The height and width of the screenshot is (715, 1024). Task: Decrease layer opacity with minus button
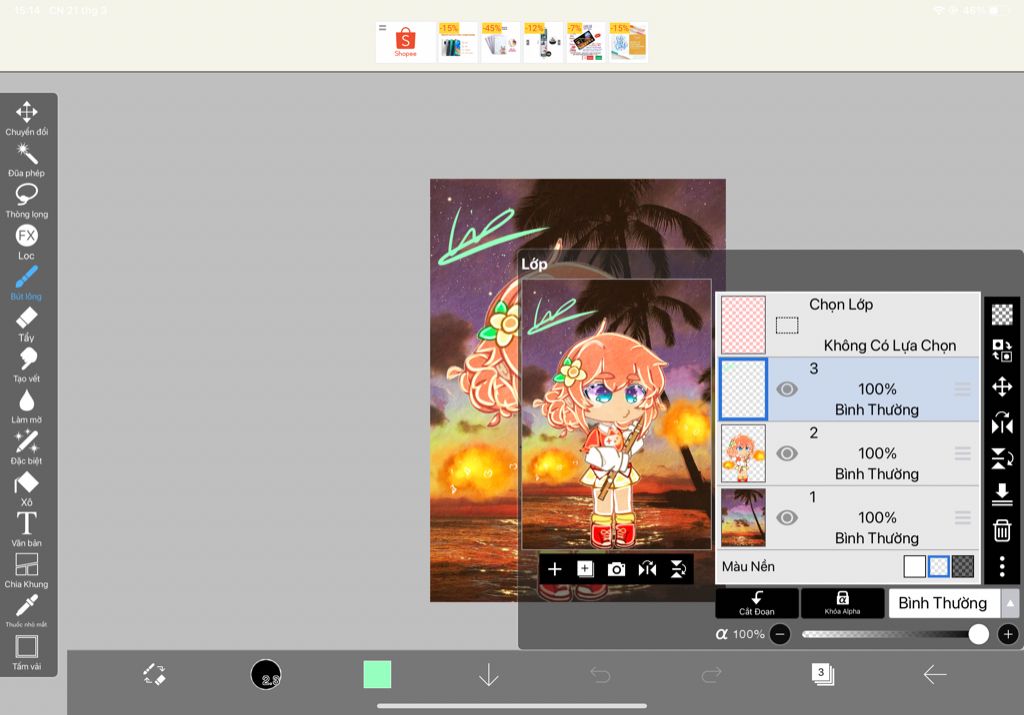pos(780,634)
